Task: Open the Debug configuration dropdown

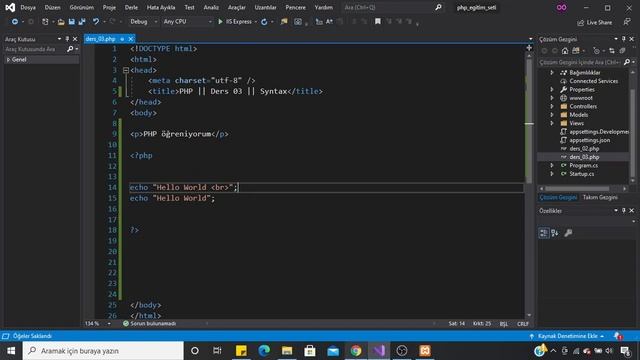Action: tap(143, 22)
